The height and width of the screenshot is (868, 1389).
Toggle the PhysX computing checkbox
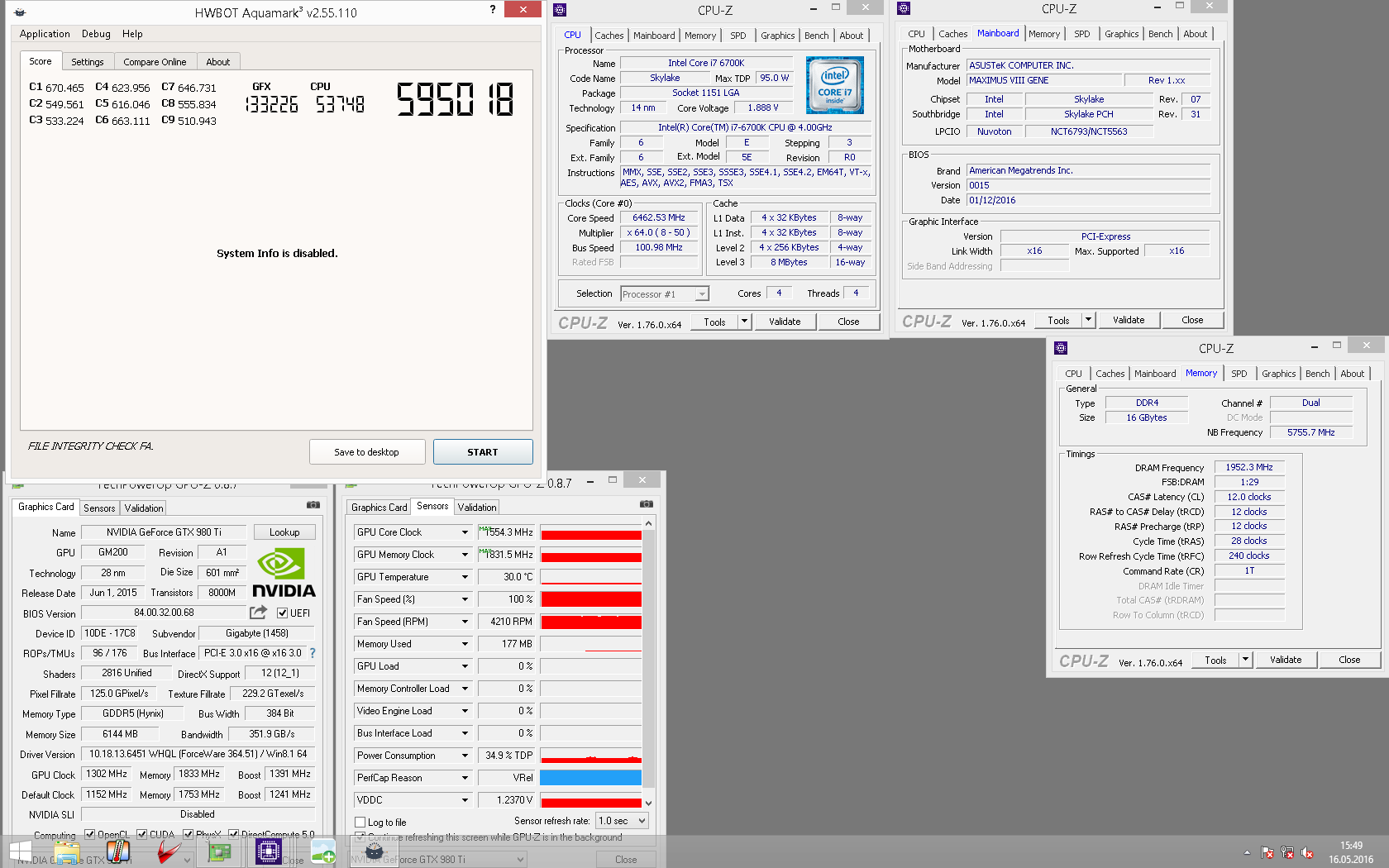pos(188,834)
